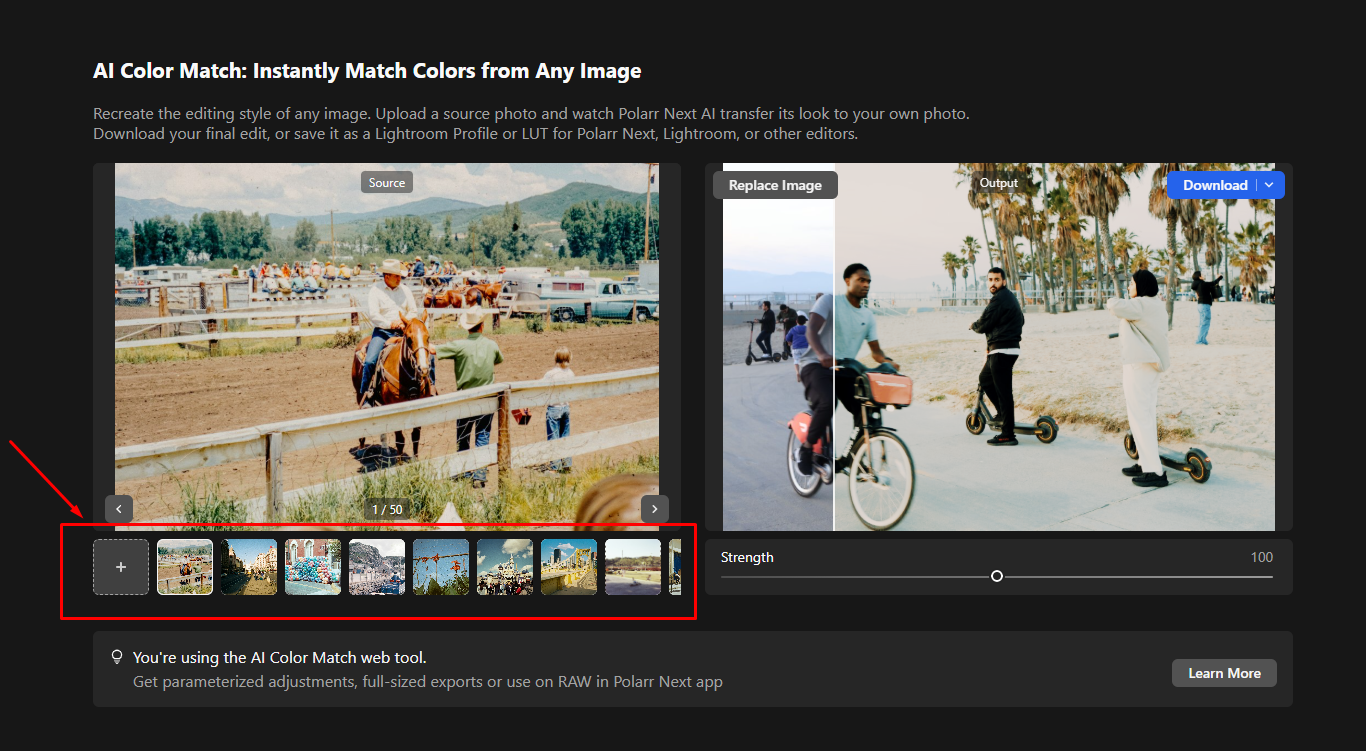Click the 1/50 carousel counter
Viewport: 1366px width, 751px height.
pyautogui.click(x=387, y=508)
